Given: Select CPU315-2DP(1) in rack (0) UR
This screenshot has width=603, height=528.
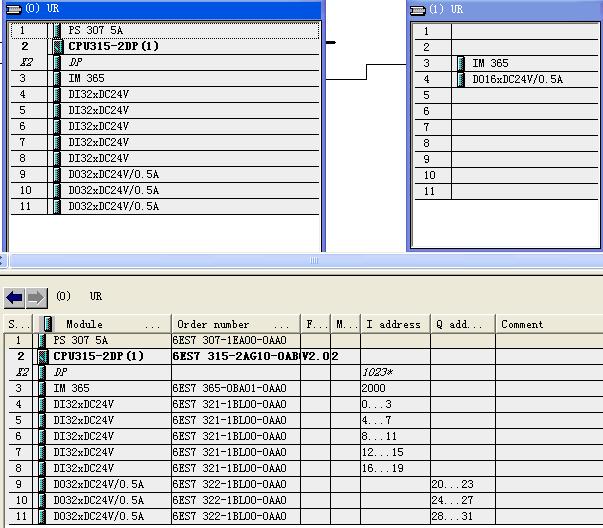Looking at the screenshot, I should coord(165,47).
